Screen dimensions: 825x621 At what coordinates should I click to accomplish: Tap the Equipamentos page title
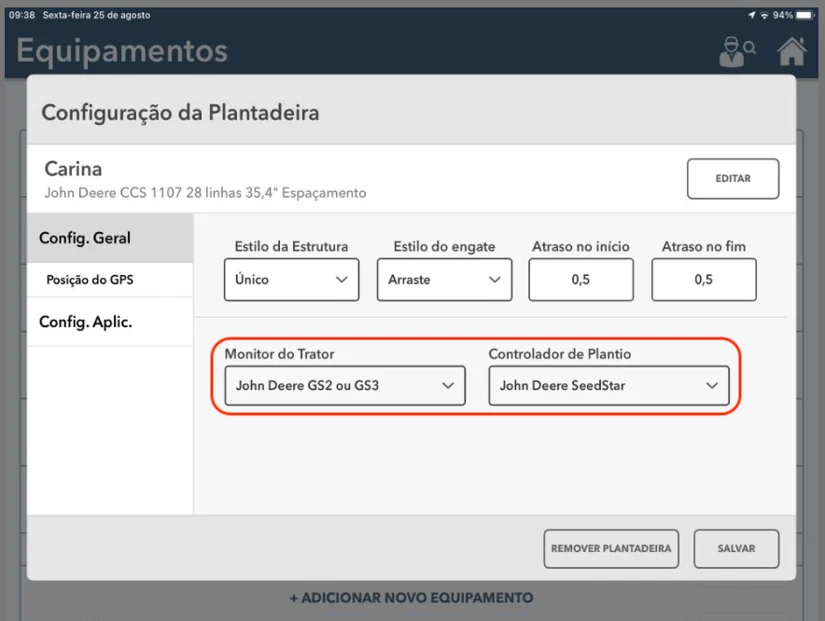[x=122, y=50]
